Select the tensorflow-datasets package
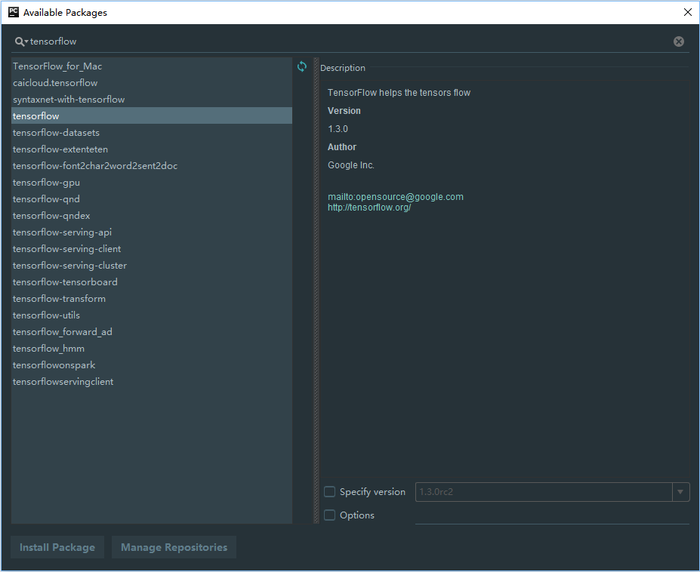The image size is (700, 572). tap(56, 133)
